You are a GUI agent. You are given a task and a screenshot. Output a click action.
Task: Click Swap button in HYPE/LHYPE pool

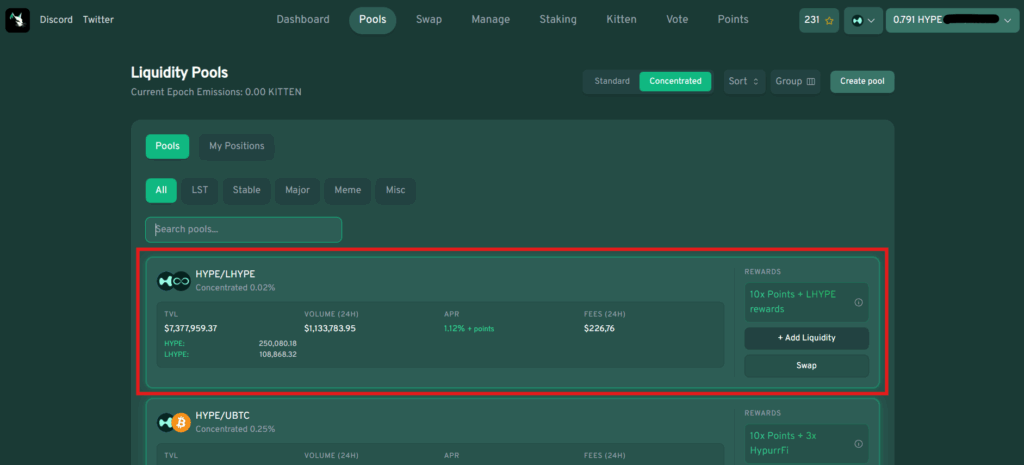pyautogui.click(x=807, y=366)
